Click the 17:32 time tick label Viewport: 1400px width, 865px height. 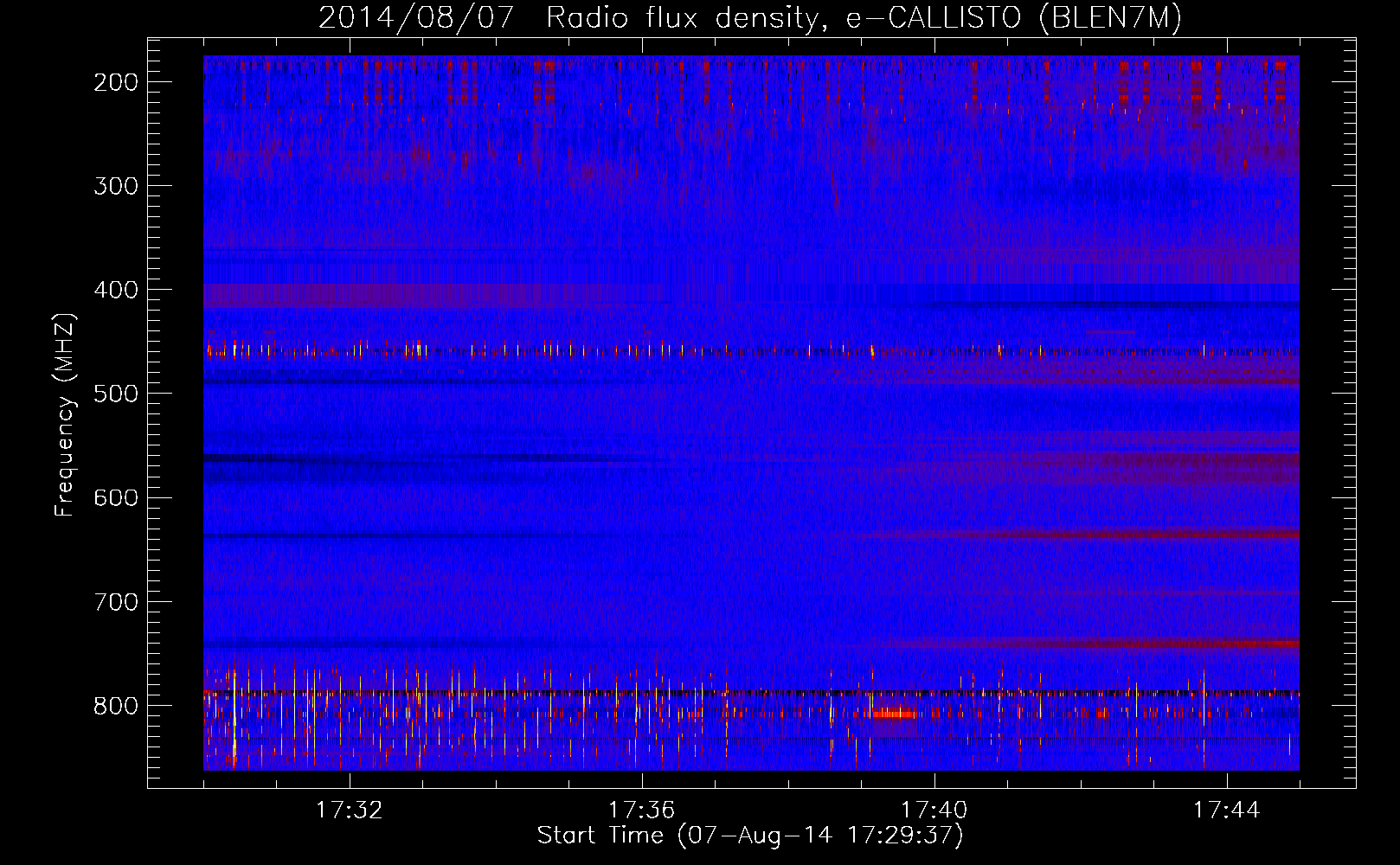pos(350,811)
